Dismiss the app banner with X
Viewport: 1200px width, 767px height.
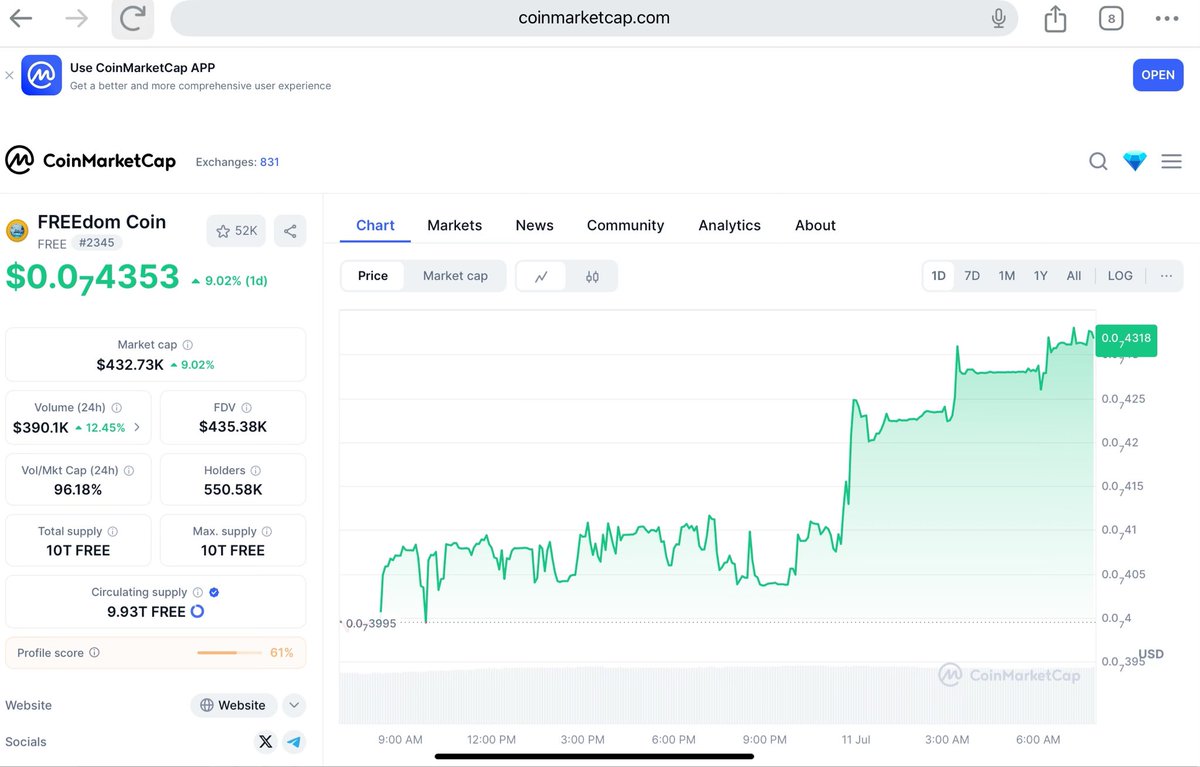coord(9,75)
